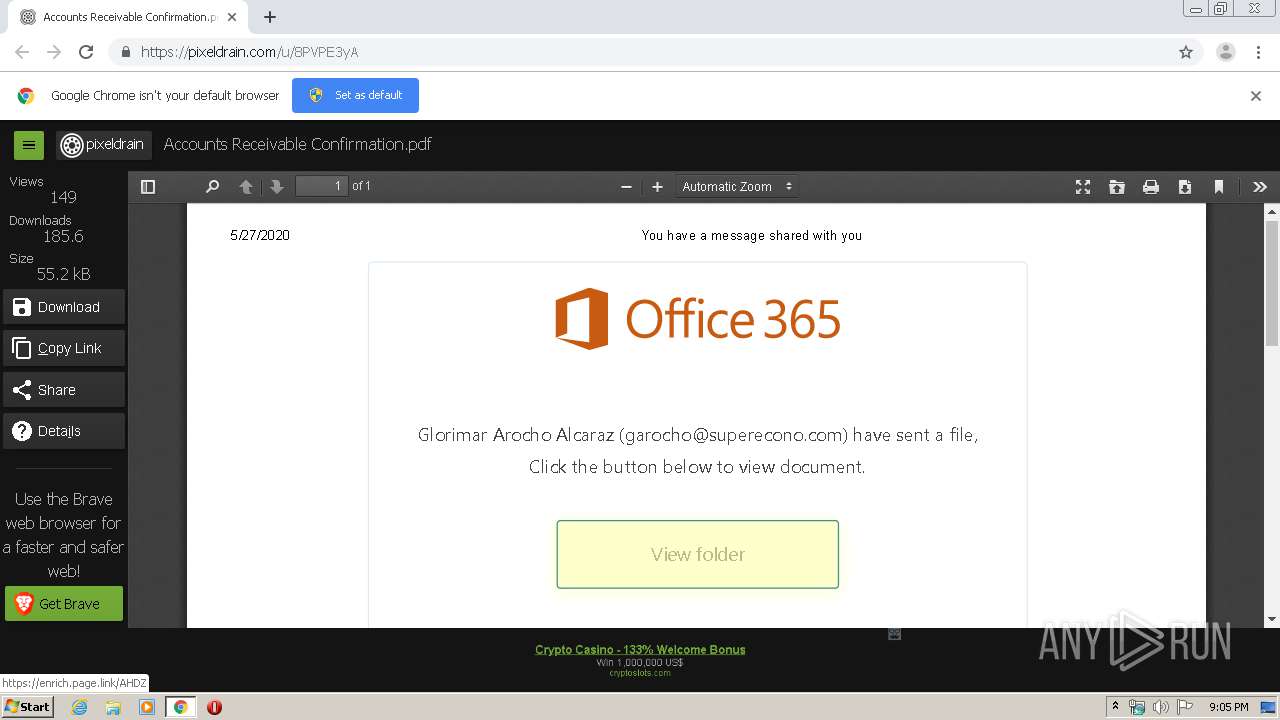The height and width of the screenshot is (720, 1280).
Task: Click the taskbar clock 9:05 PM
Action: click(1228, 707)
